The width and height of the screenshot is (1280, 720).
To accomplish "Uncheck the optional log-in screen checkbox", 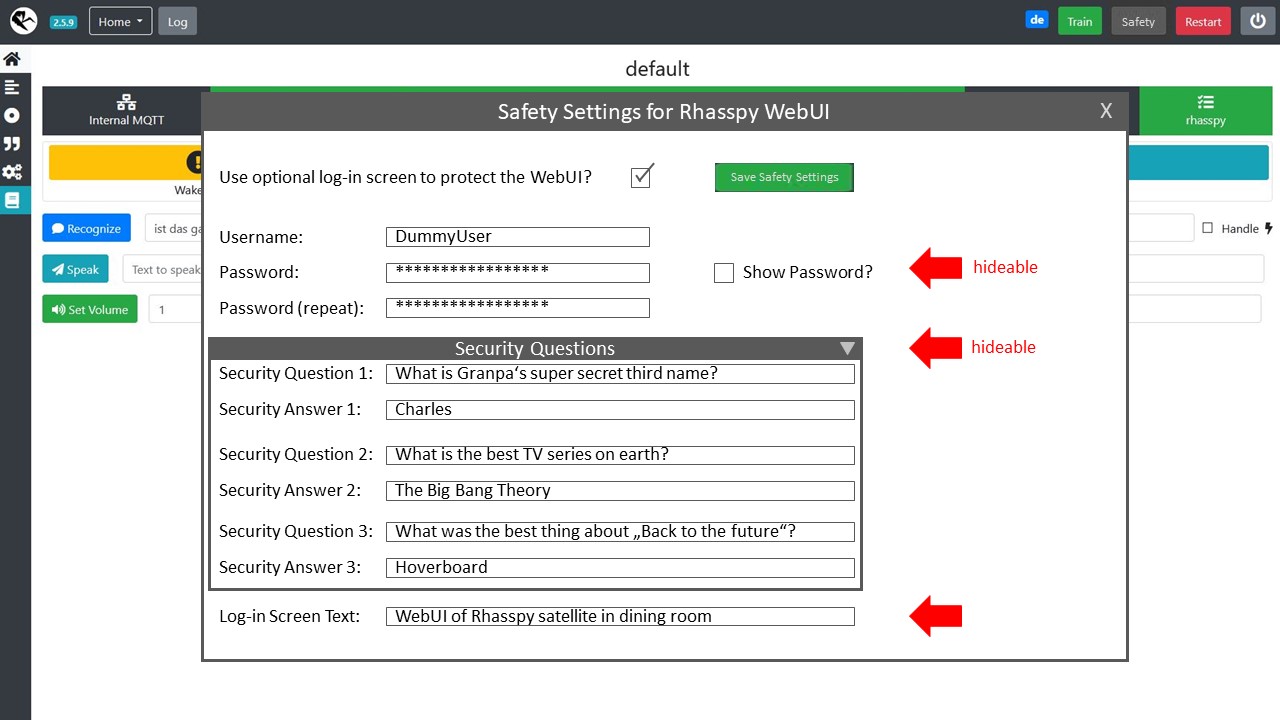I will click(x=641, y=174).
